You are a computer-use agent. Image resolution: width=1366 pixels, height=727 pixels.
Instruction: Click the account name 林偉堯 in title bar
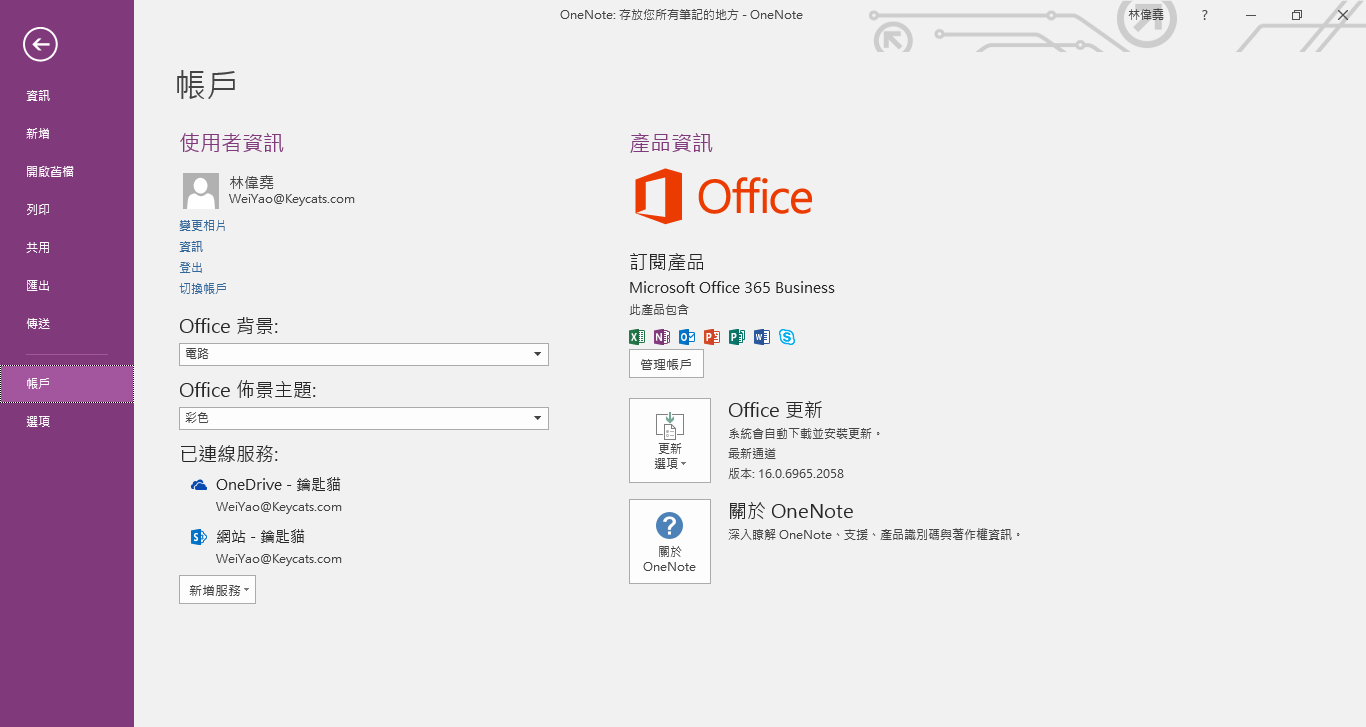click(x=1146, y=15)
